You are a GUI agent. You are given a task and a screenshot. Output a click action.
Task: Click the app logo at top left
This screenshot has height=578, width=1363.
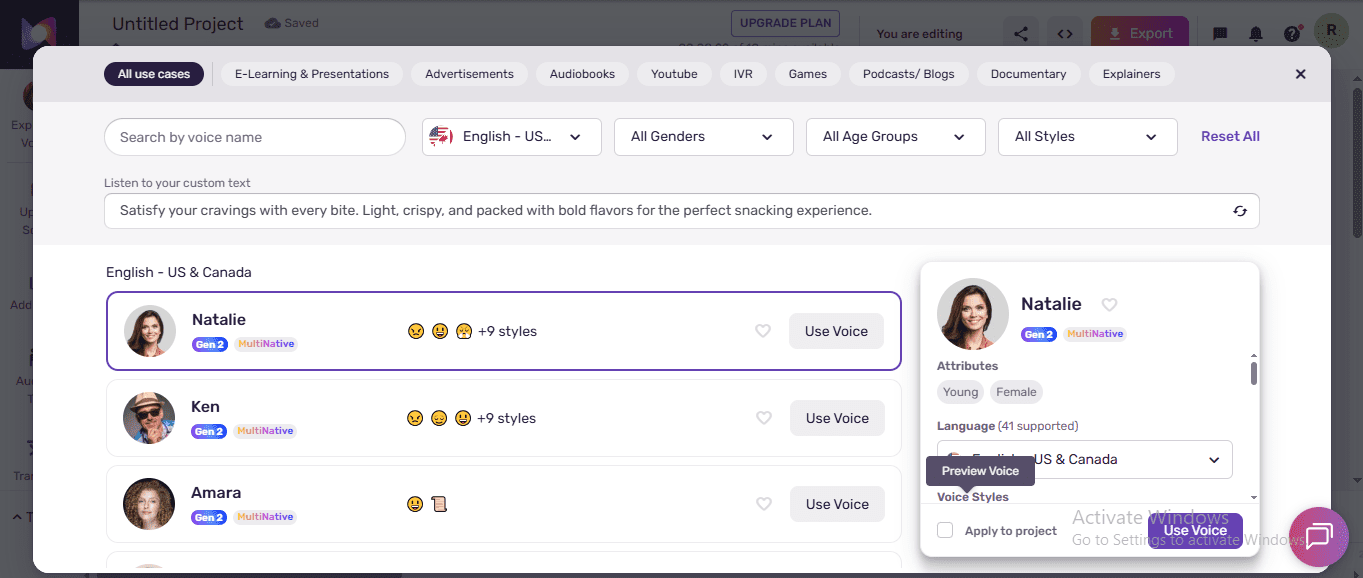(40, 34)
